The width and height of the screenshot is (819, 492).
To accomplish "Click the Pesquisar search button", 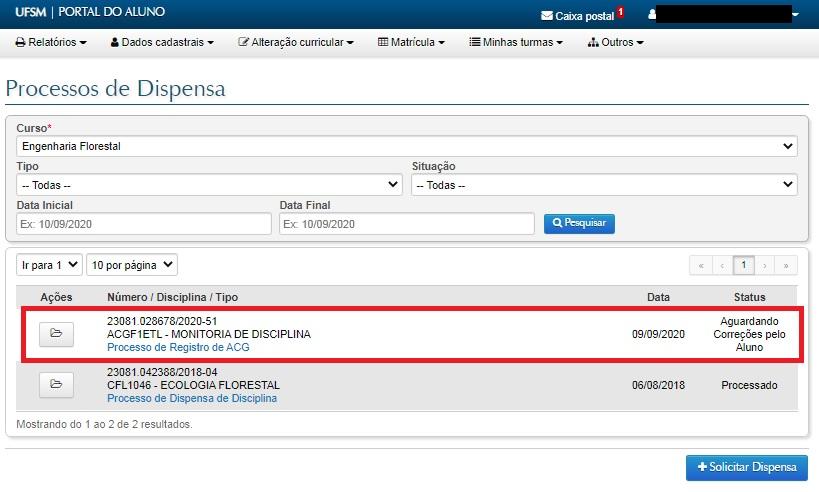I will click(x=579, y=223).
